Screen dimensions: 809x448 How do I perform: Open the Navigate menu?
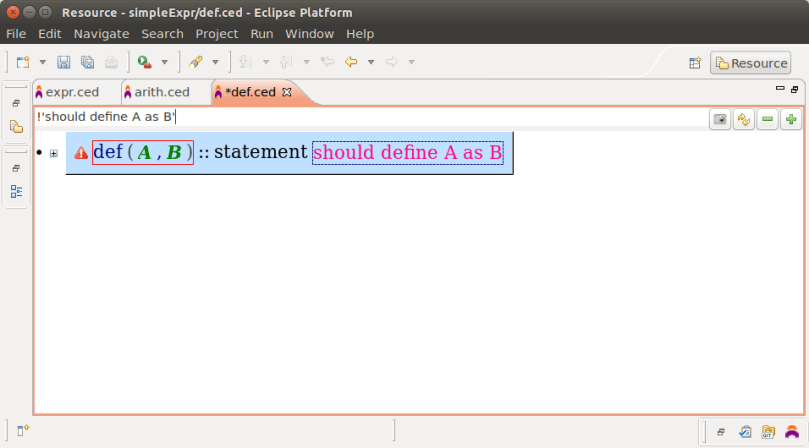tap(101, 33)
